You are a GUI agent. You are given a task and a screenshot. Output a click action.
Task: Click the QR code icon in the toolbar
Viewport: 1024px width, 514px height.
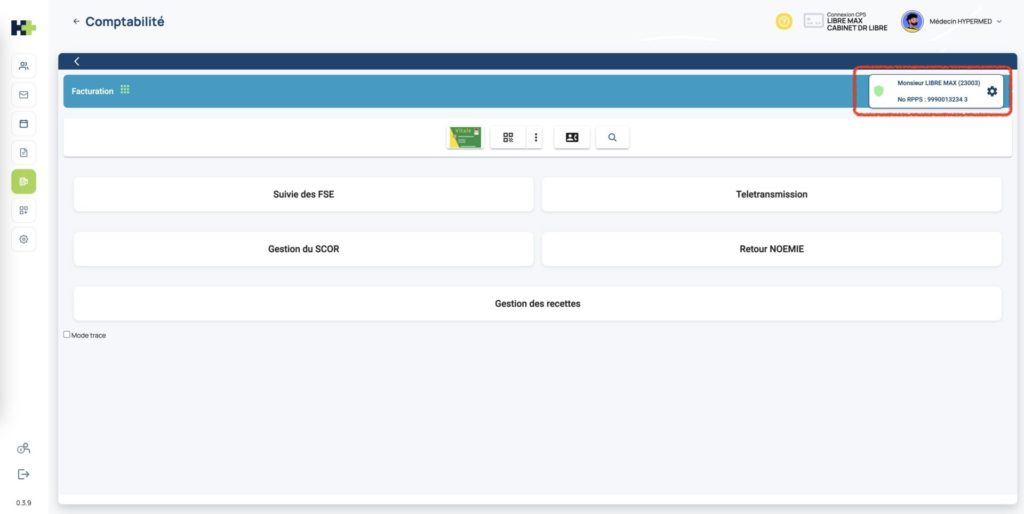click(508, 138)
